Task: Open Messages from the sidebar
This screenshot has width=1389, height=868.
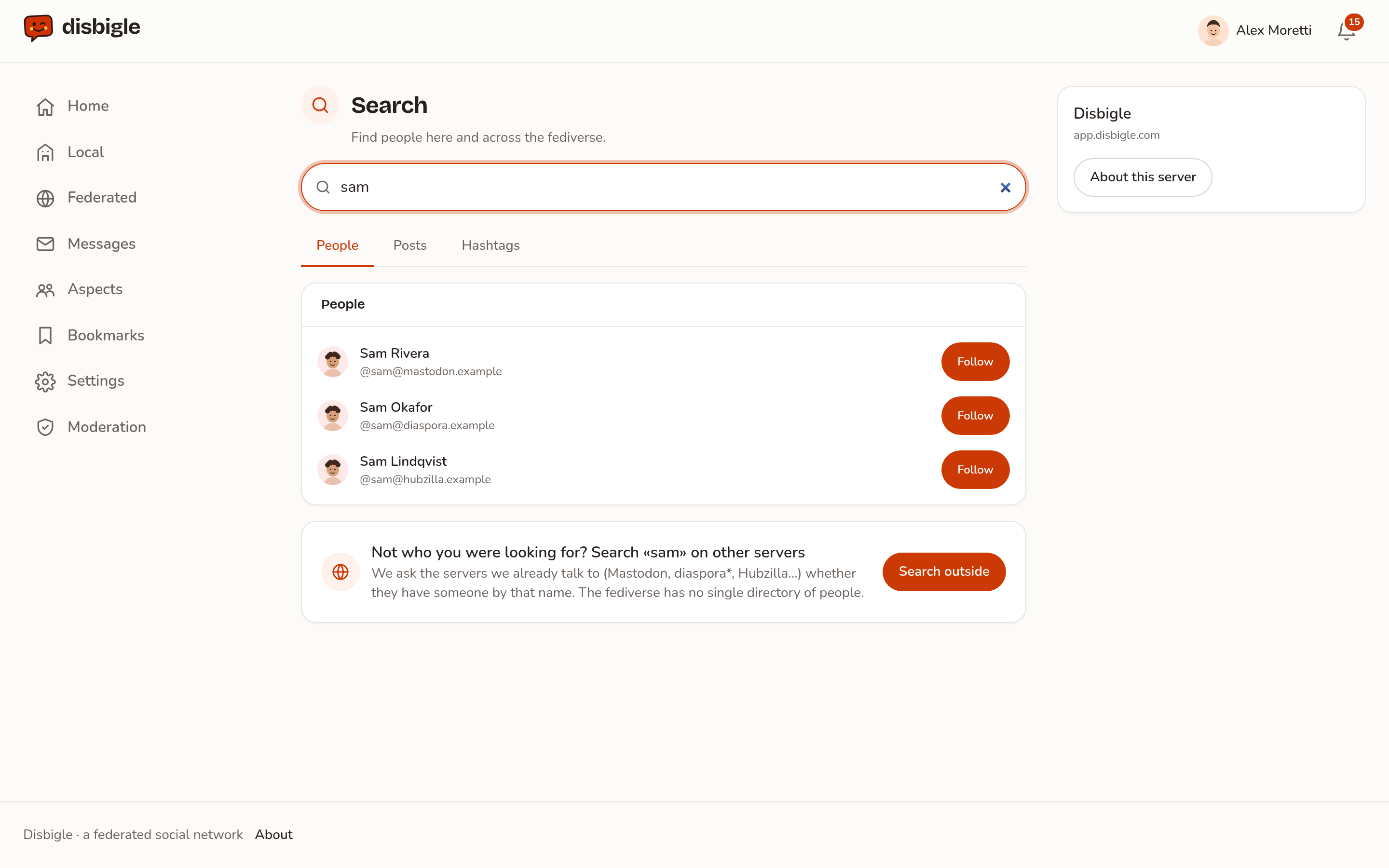Action: coord(102,244)
